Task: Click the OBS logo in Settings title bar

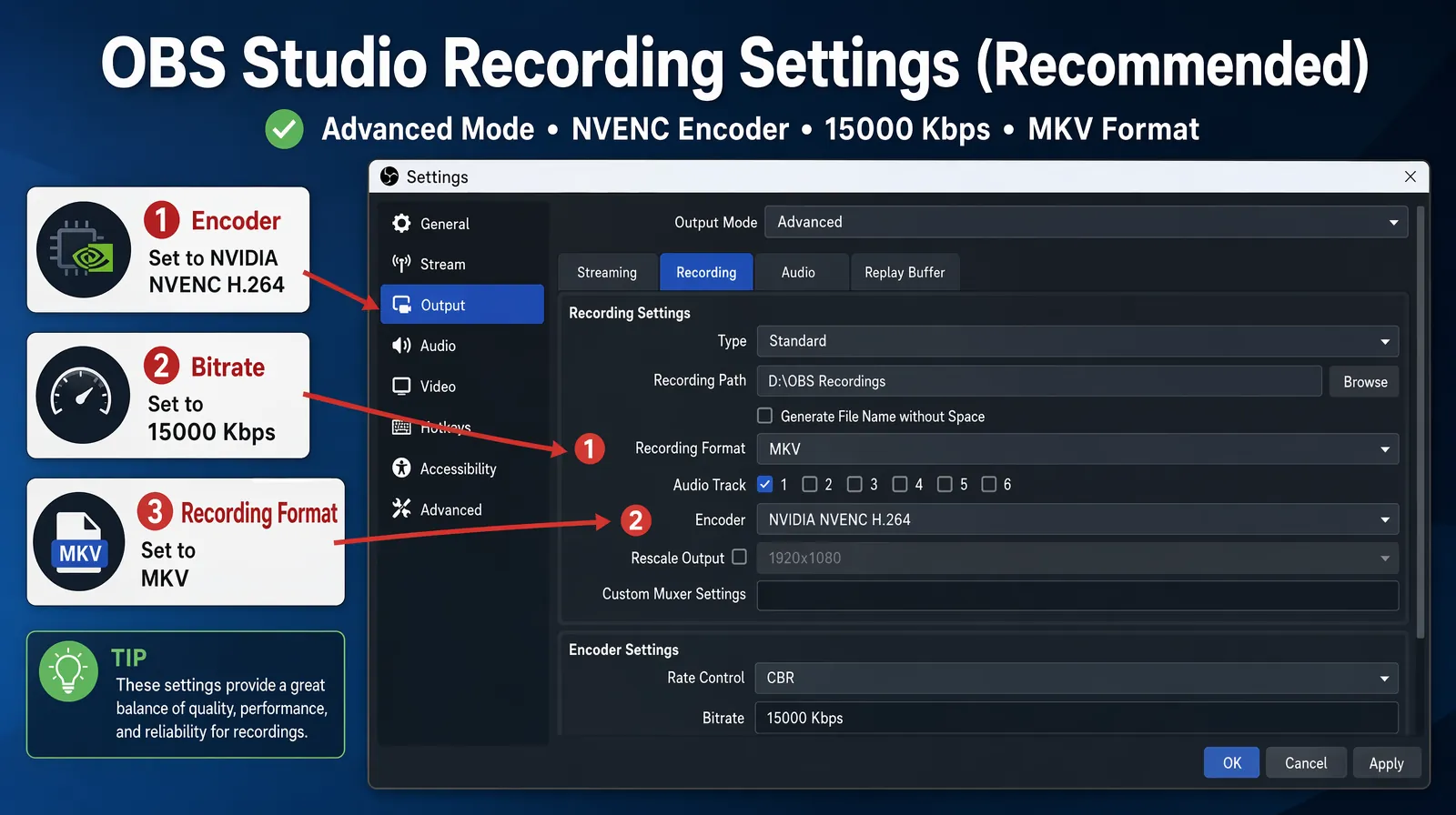Action: tap(389, 176)
